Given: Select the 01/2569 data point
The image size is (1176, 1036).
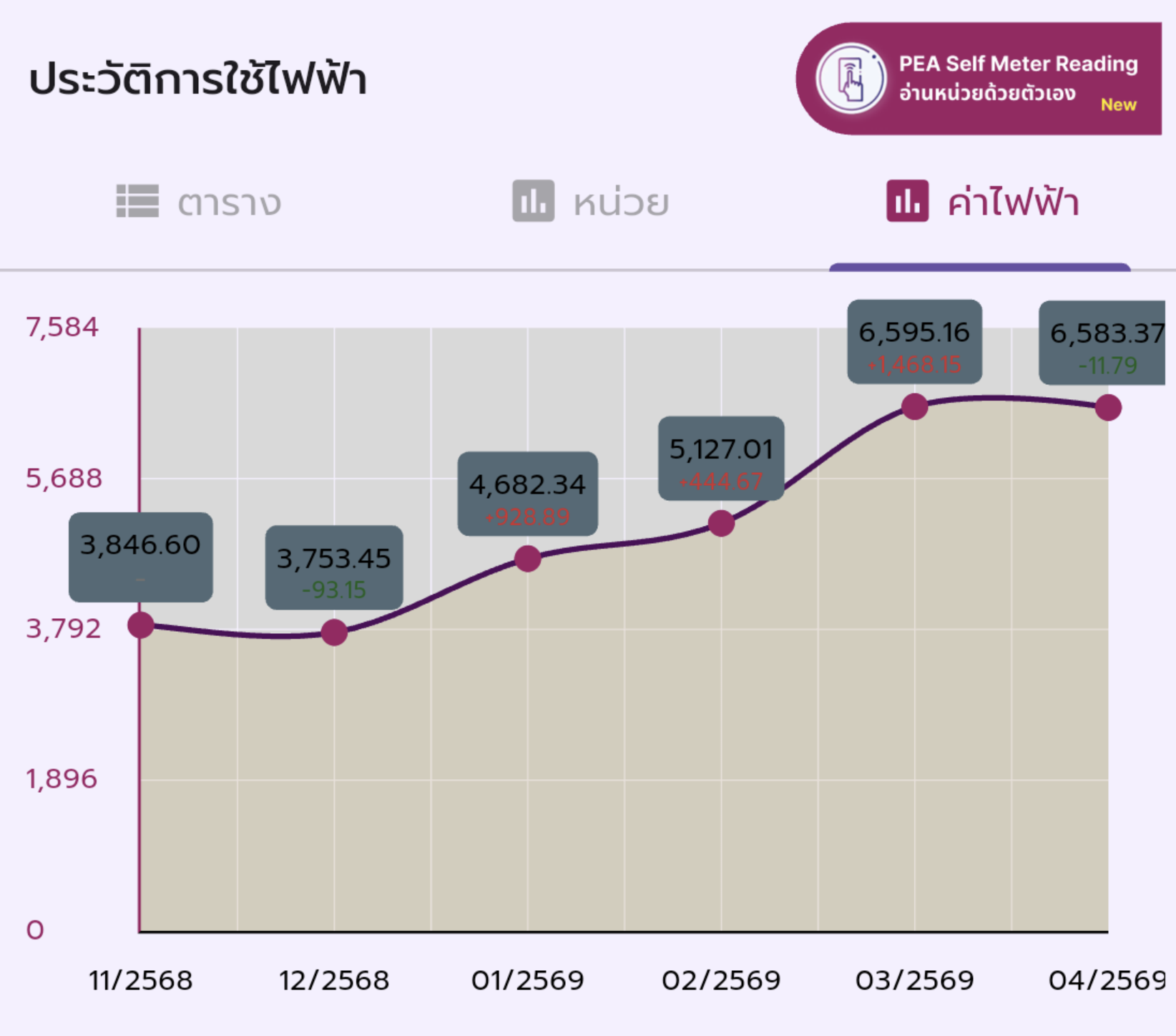Looking at the screenshot, I should [528, 558].
